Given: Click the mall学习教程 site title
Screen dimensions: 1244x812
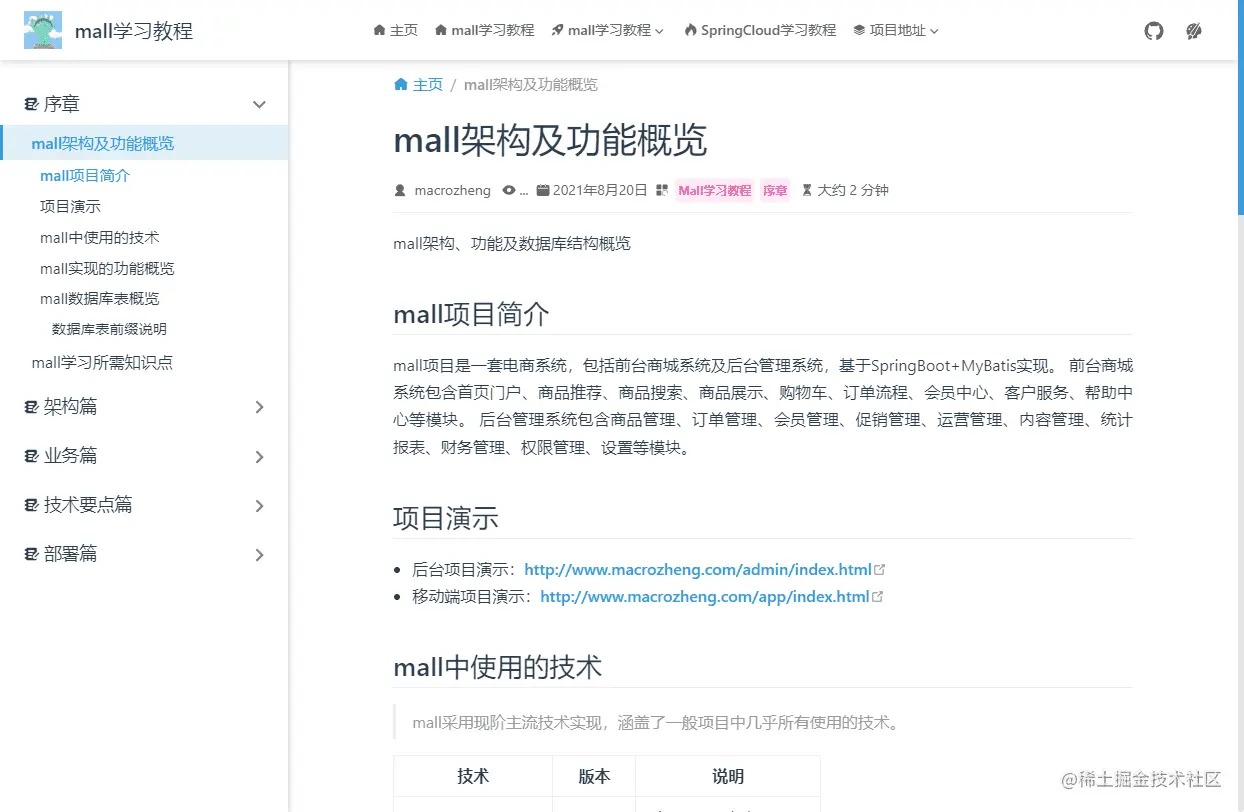Looking at the screenshot, I should (x=134, y=31).
